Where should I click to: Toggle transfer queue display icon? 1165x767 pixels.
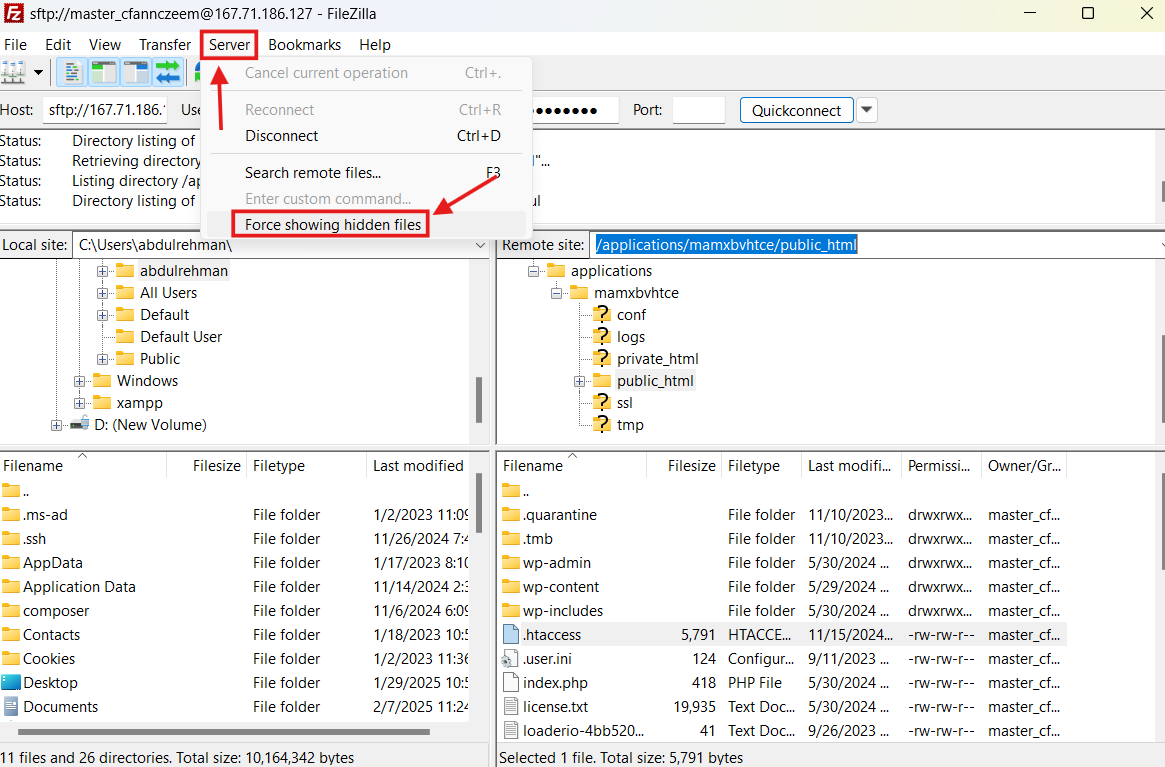click(167, 72)
